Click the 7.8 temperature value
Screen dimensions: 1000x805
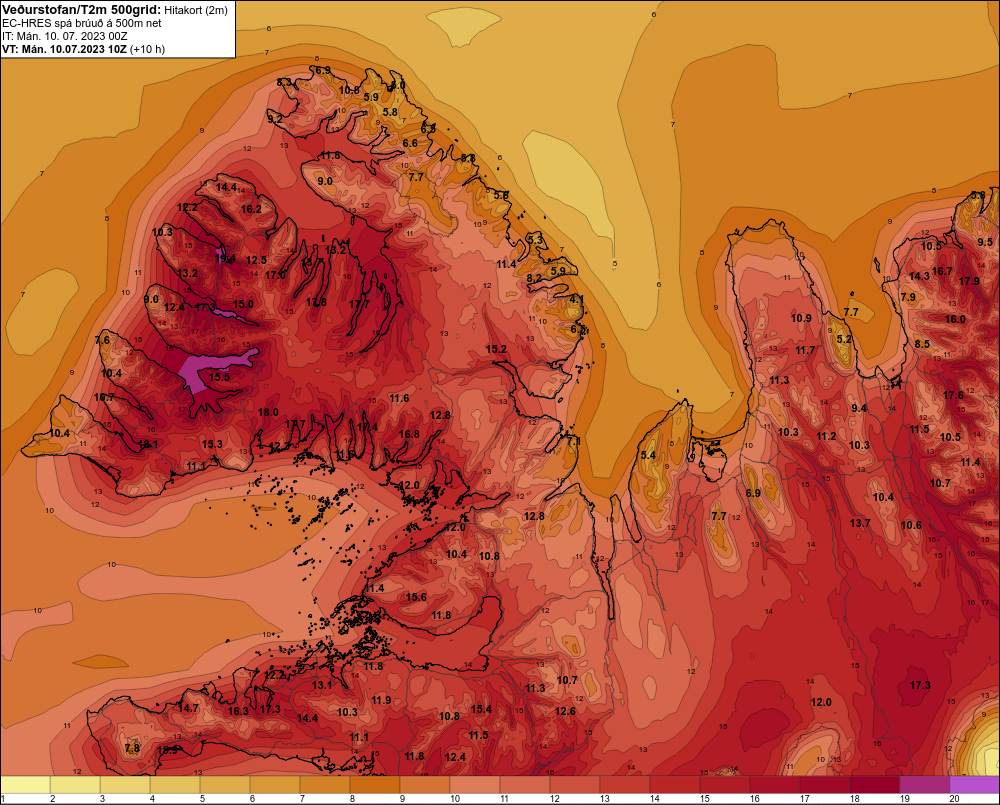(132, 748)
